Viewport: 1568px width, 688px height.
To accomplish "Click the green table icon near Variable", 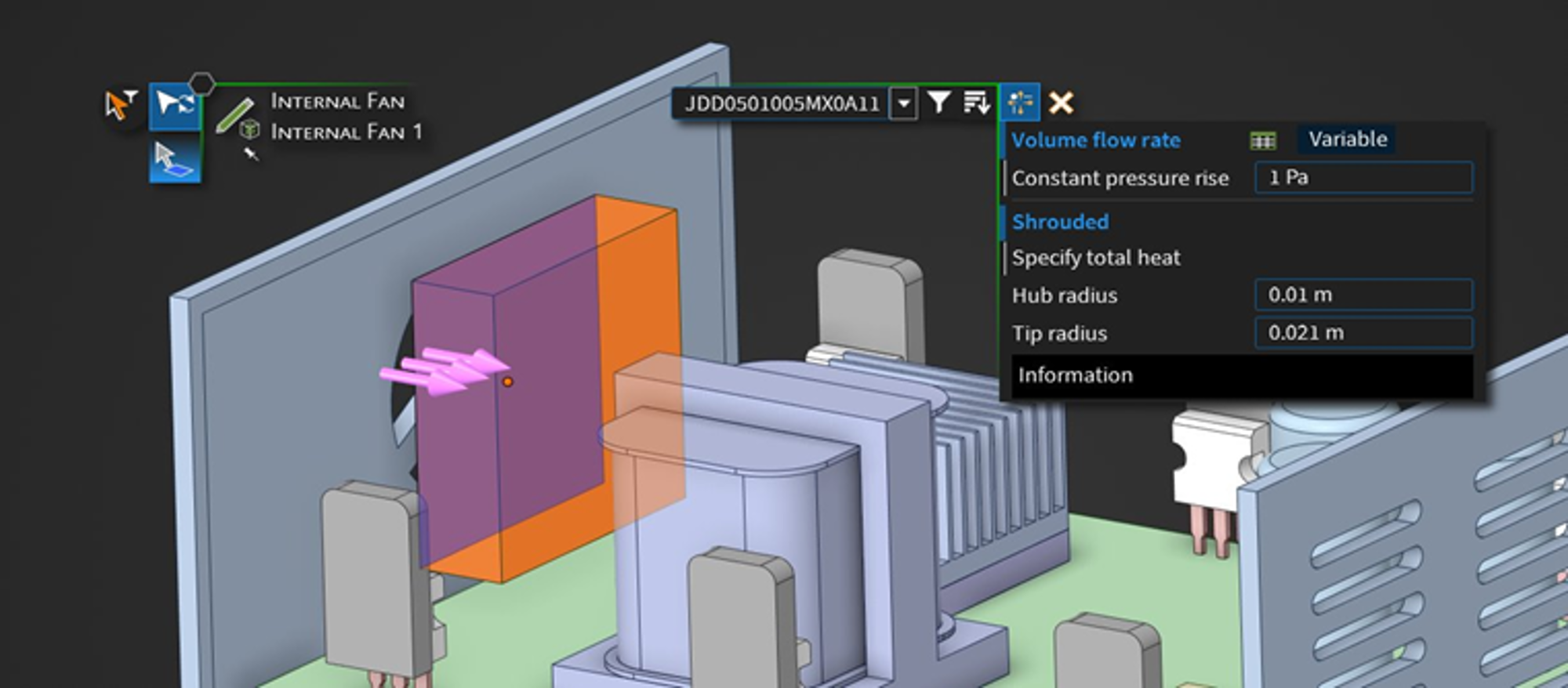I will click(1262, 140).
